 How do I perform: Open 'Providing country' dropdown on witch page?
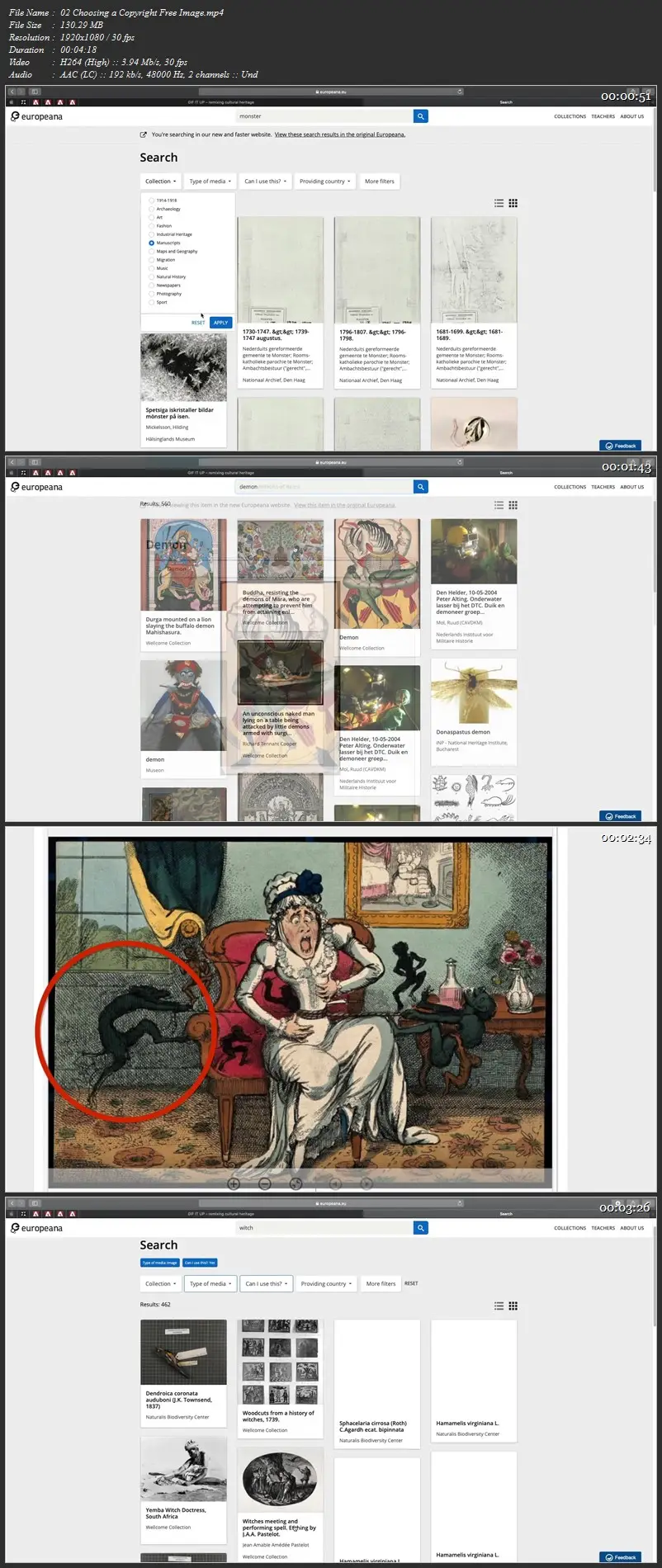pos(325,1284)
